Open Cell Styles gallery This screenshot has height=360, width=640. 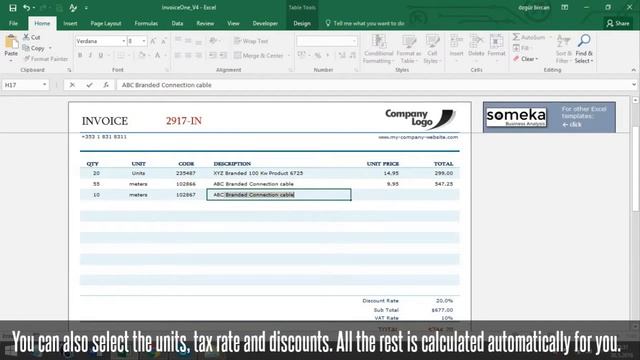[x=432, y=49]
